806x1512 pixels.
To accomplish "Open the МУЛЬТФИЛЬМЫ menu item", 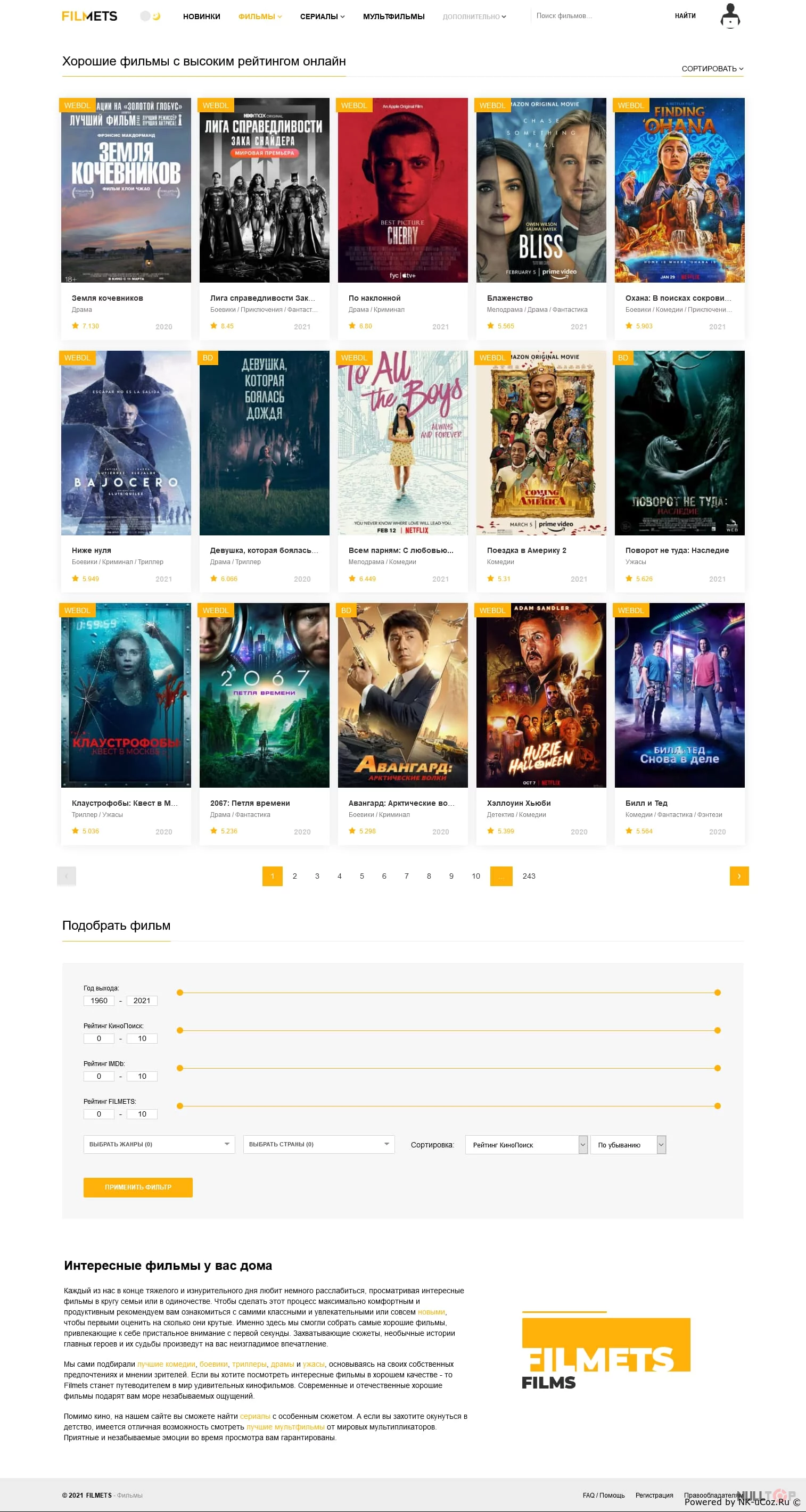I will point(393,16).
